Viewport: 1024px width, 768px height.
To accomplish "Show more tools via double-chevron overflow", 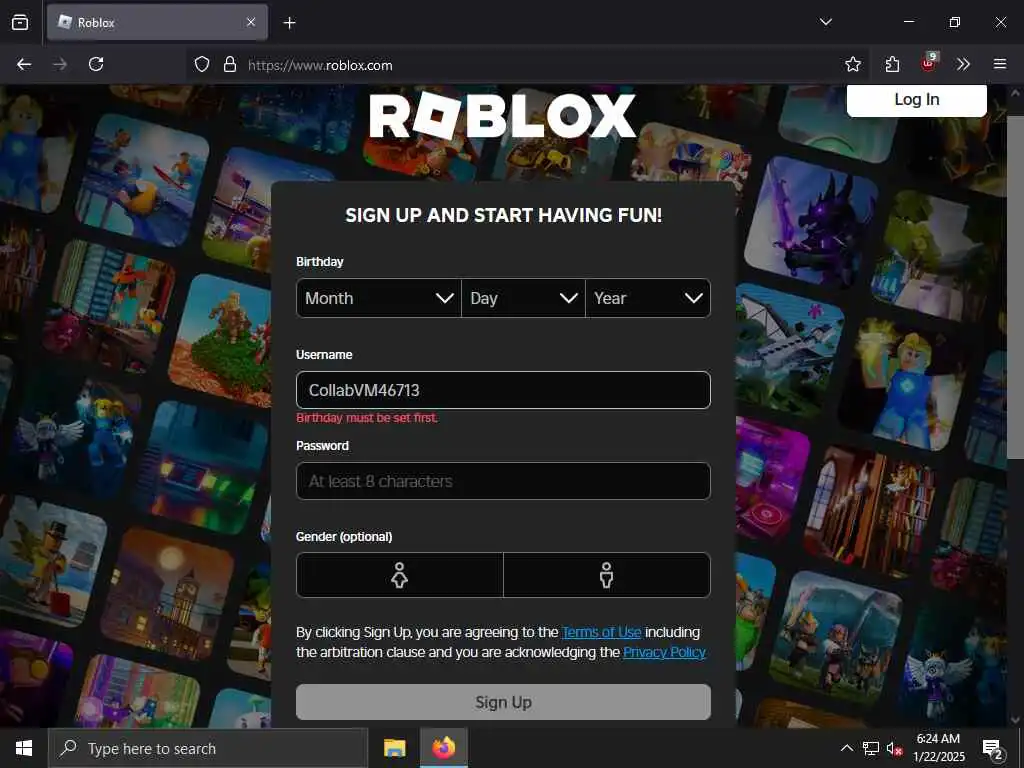I will pos(963,64).
